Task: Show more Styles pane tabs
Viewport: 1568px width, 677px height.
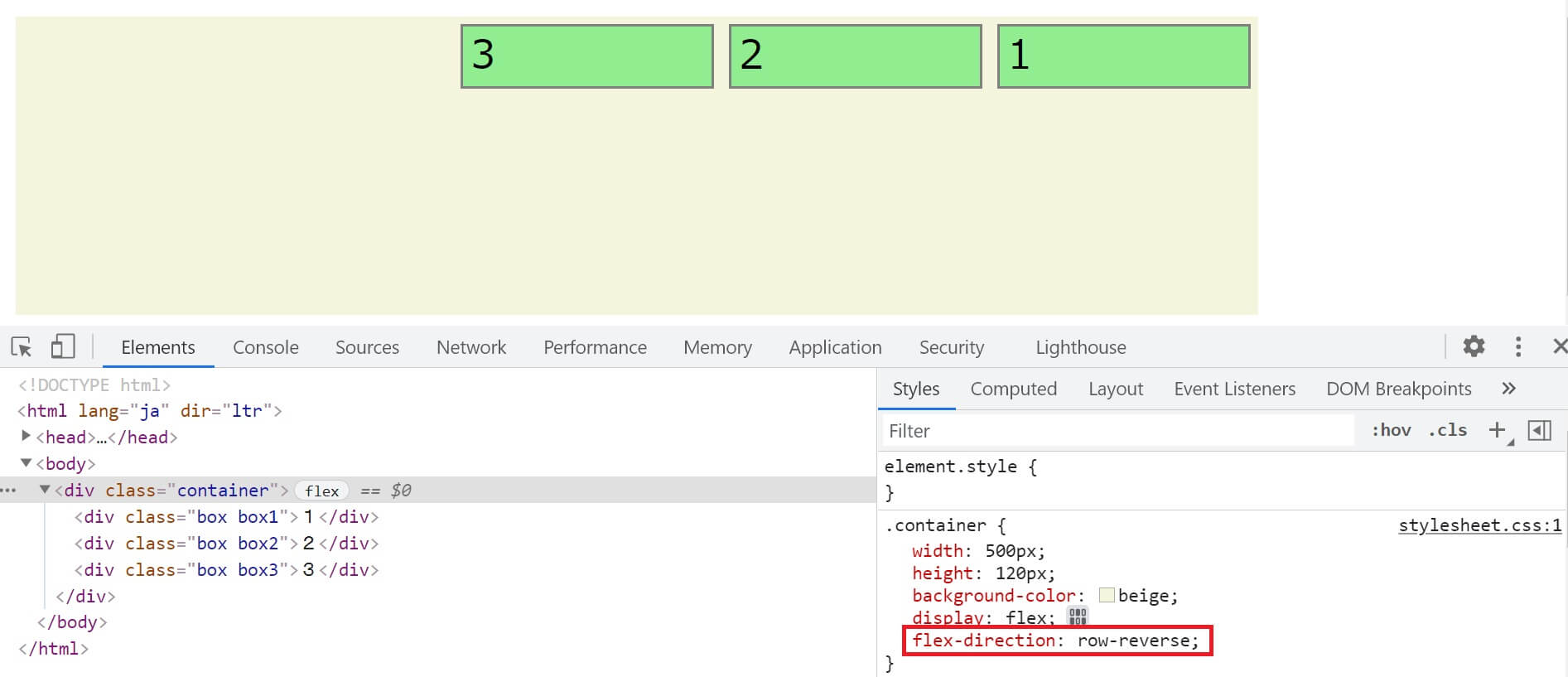Action: [x=1508, y=389]
